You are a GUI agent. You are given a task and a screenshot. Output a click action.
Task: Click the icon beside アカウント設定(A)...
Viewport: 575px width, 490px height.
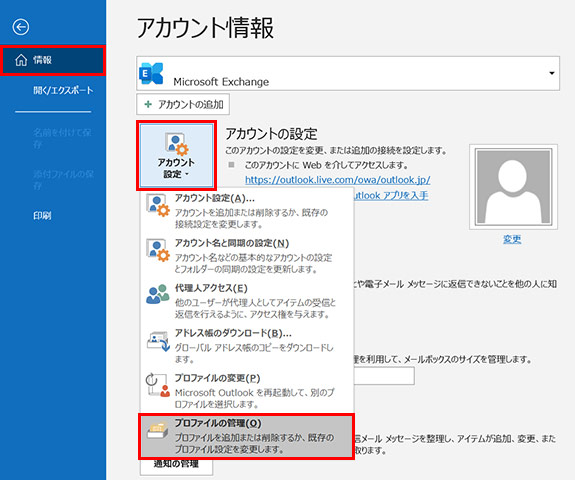point(158,205)
